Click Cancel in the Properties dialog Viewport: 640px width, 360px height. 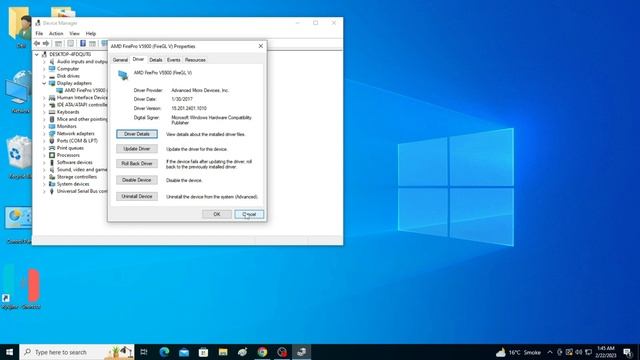249,214
